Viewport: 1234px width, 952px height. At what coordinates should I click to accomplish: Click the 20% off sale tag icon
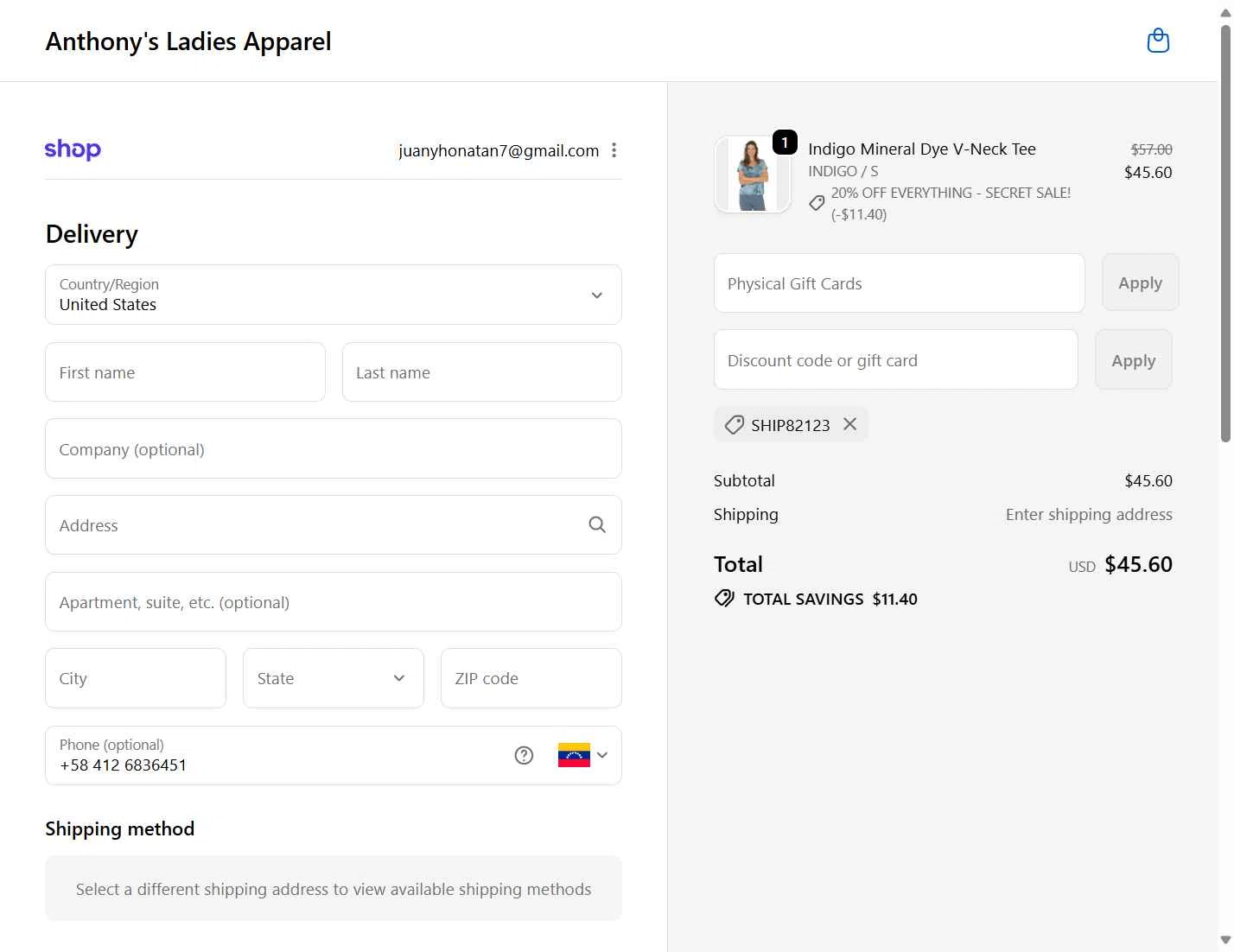(817, 203)
